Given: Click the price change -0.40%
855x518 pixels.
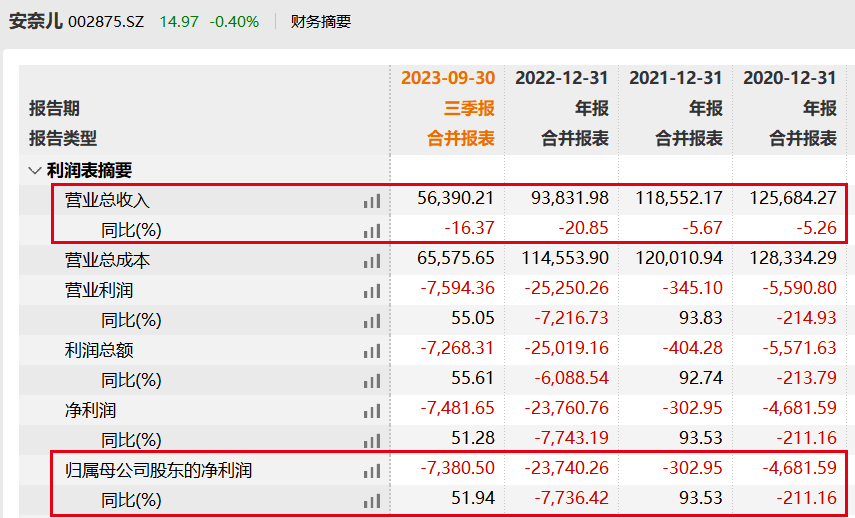Looking at the screenshot, I should pyautogui.click(x=234, y=22).
